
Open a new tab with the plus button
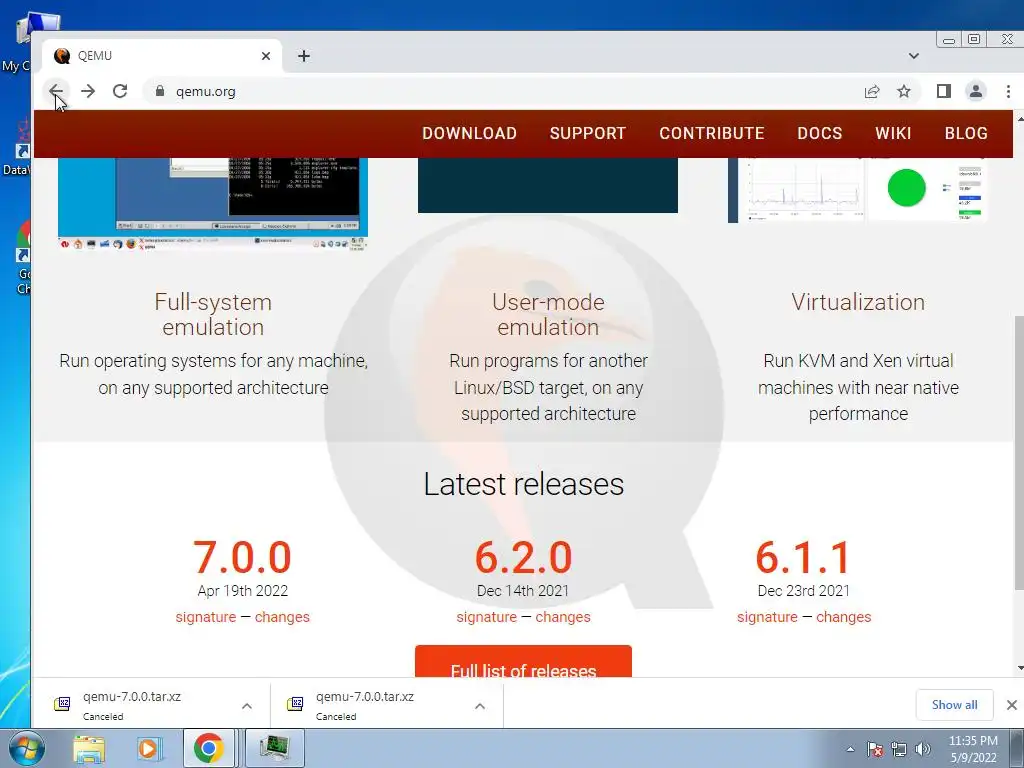(304, 56)
